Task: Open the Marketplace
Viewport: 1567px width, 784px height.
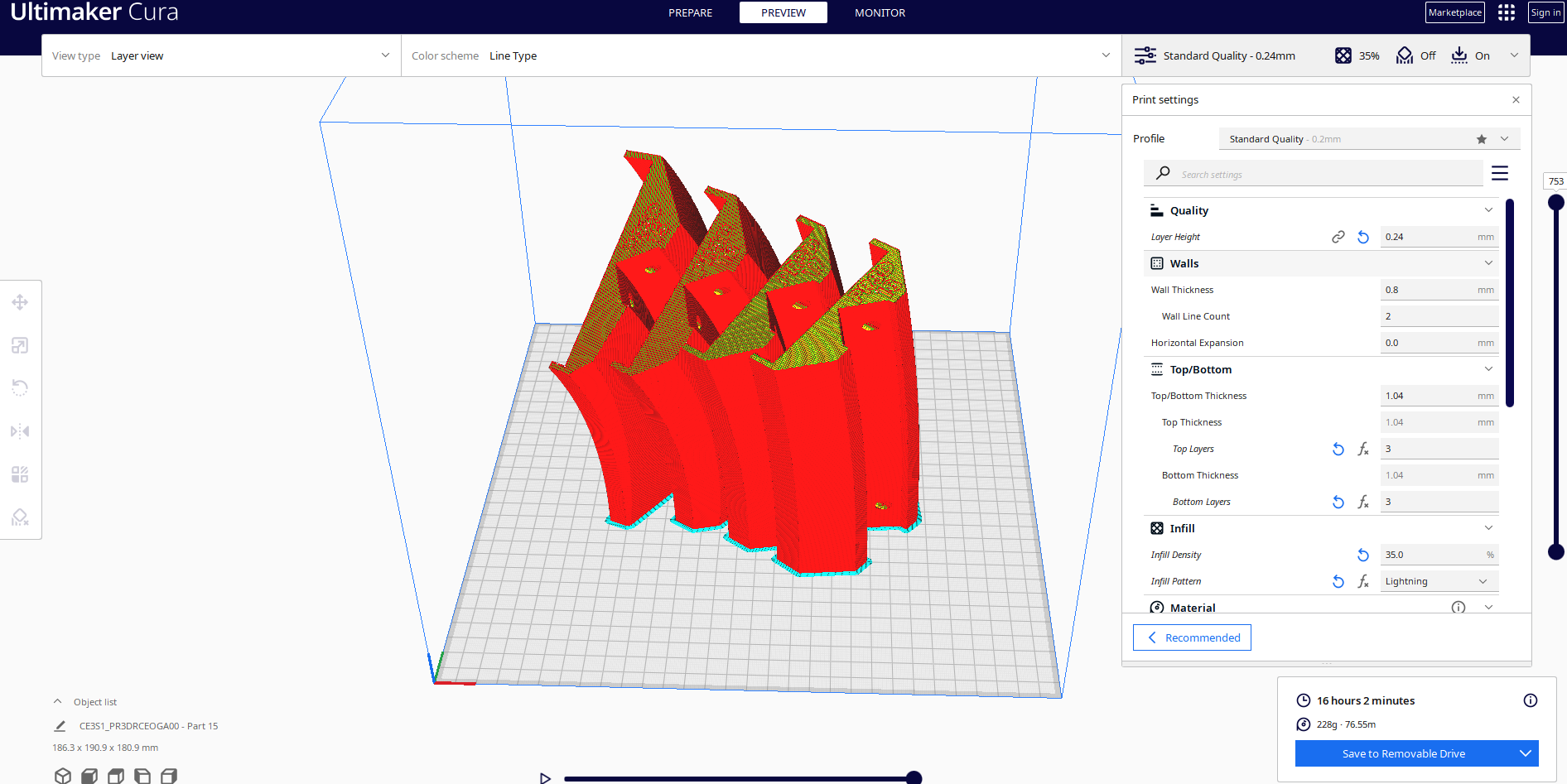Action: pos(1455,12)
